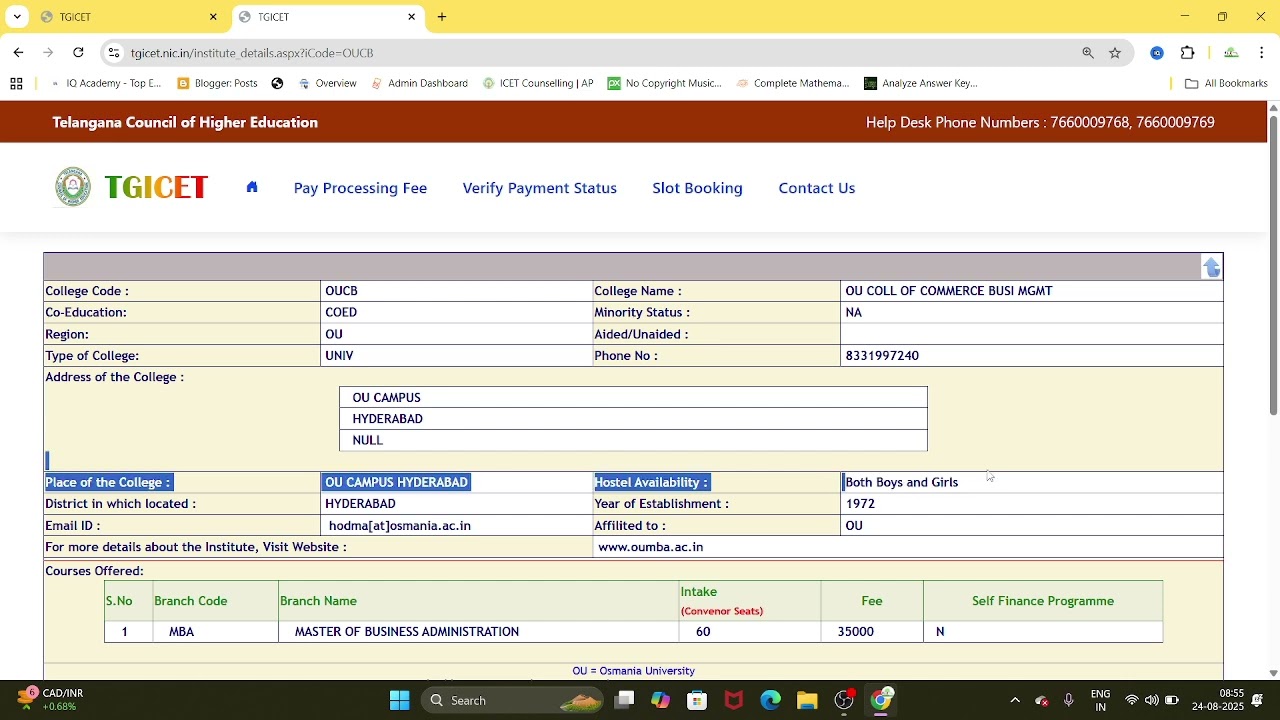Open ENG IN language switcher
This screenshot has width=1280, height=720.
pyautogui.click(x=1100, y=700)
